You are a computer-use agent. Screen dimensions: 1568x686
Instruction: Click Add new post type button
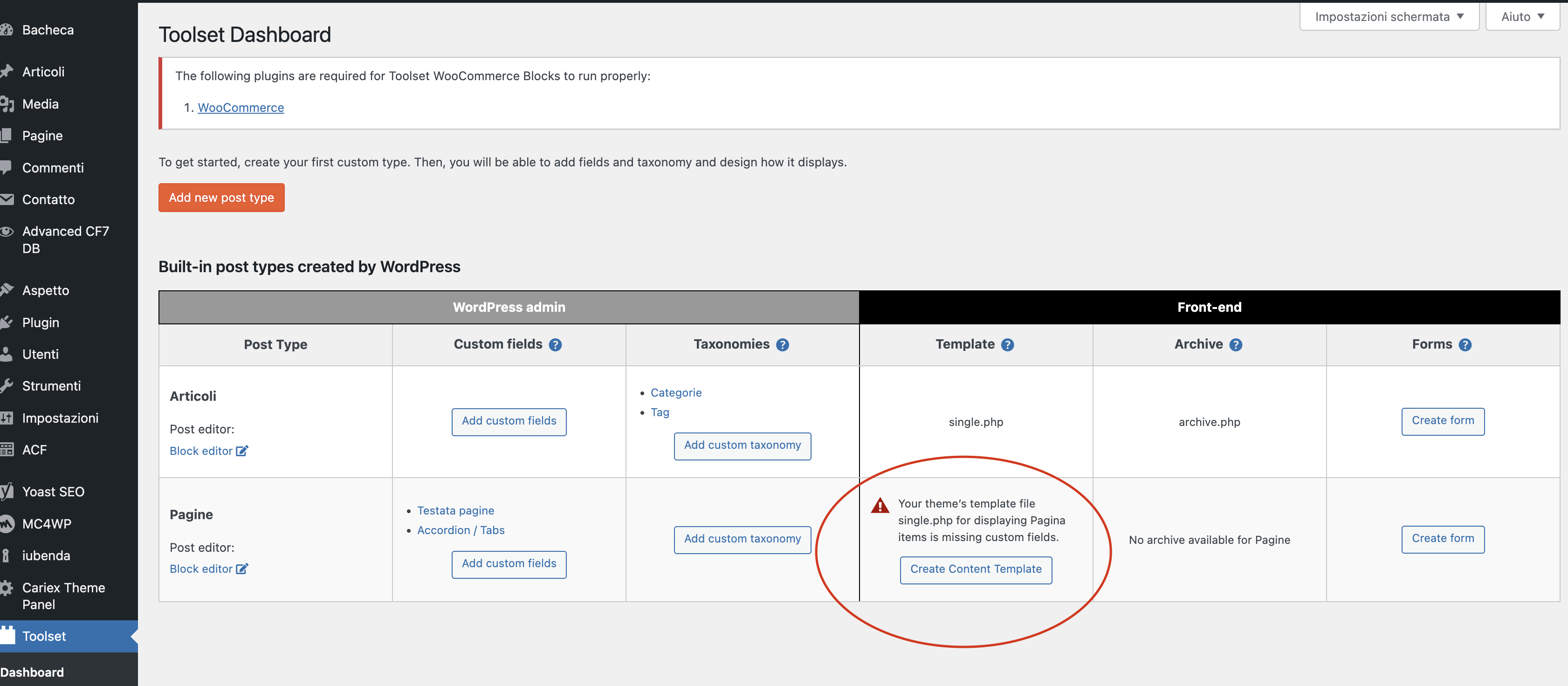coord(221,198)
